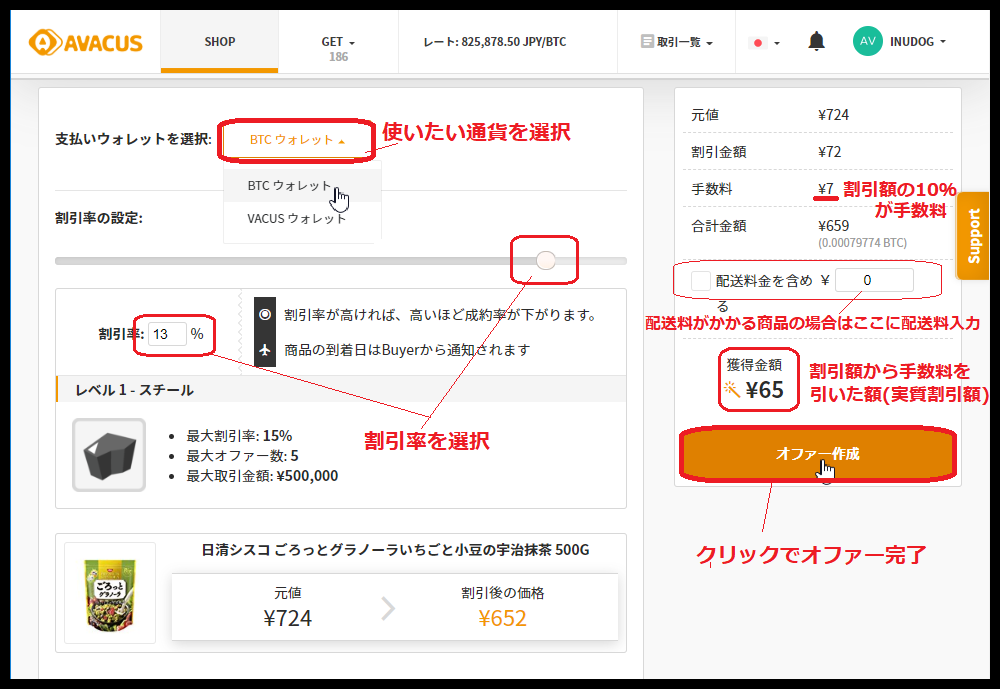Select the SHOP tab
Viewport: 1000px width, 689px height.
click(220, 42)
